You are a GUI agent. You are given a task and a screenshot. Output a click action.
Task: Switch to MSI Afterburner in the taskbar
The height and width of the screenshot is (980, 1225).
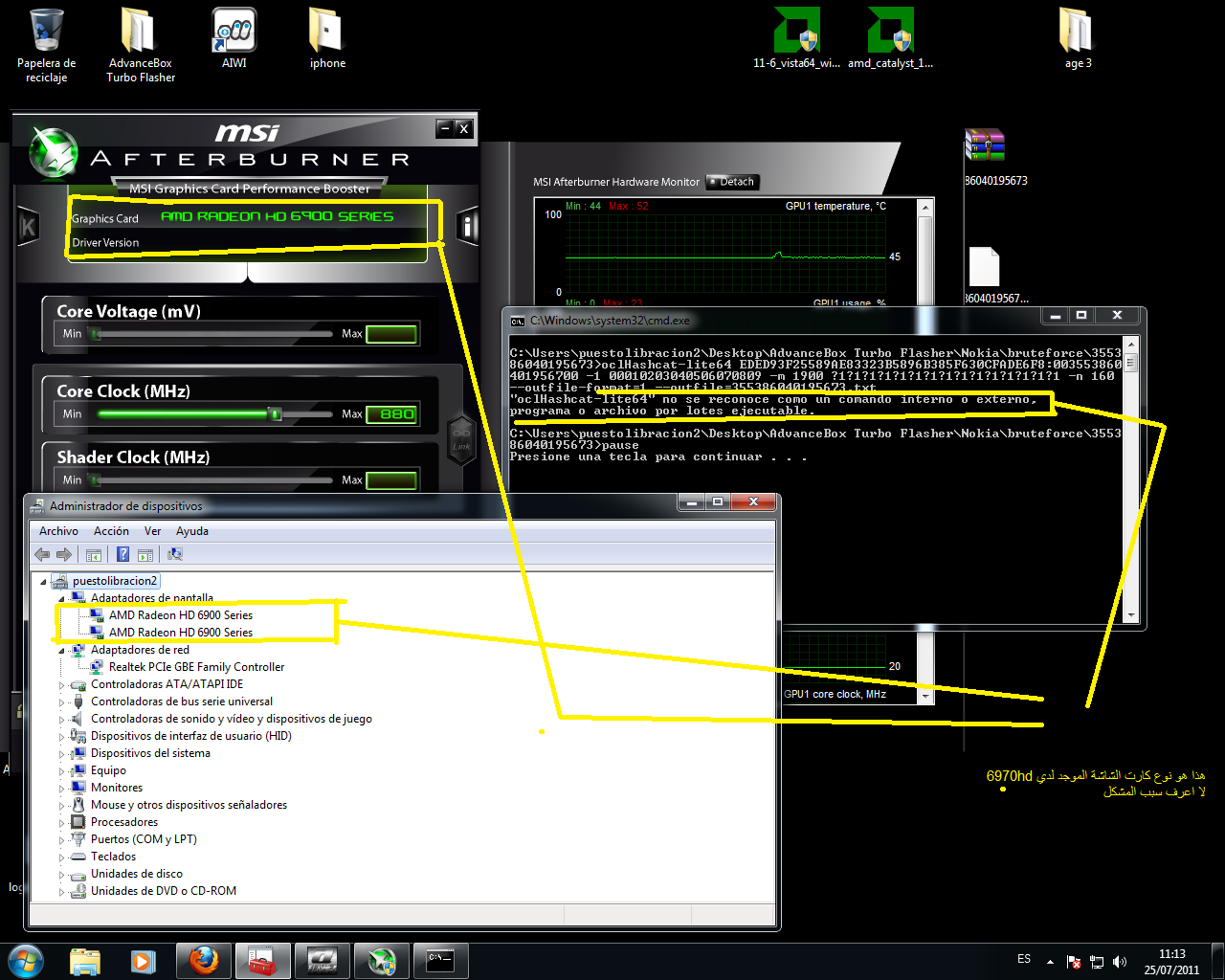[382, 961]
